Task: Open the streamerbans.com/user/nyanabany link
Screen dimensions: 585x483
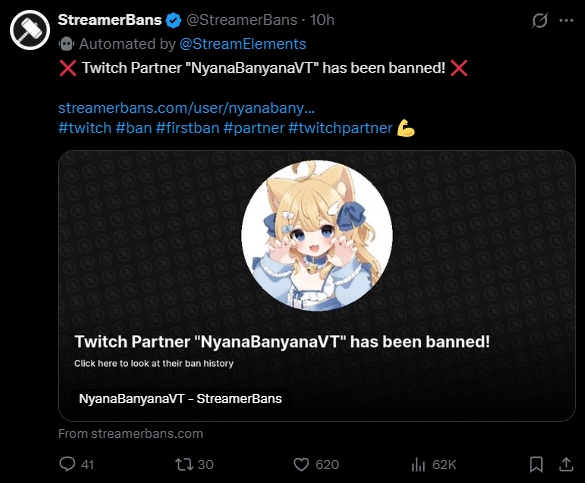Action: (x=187, y=108)
